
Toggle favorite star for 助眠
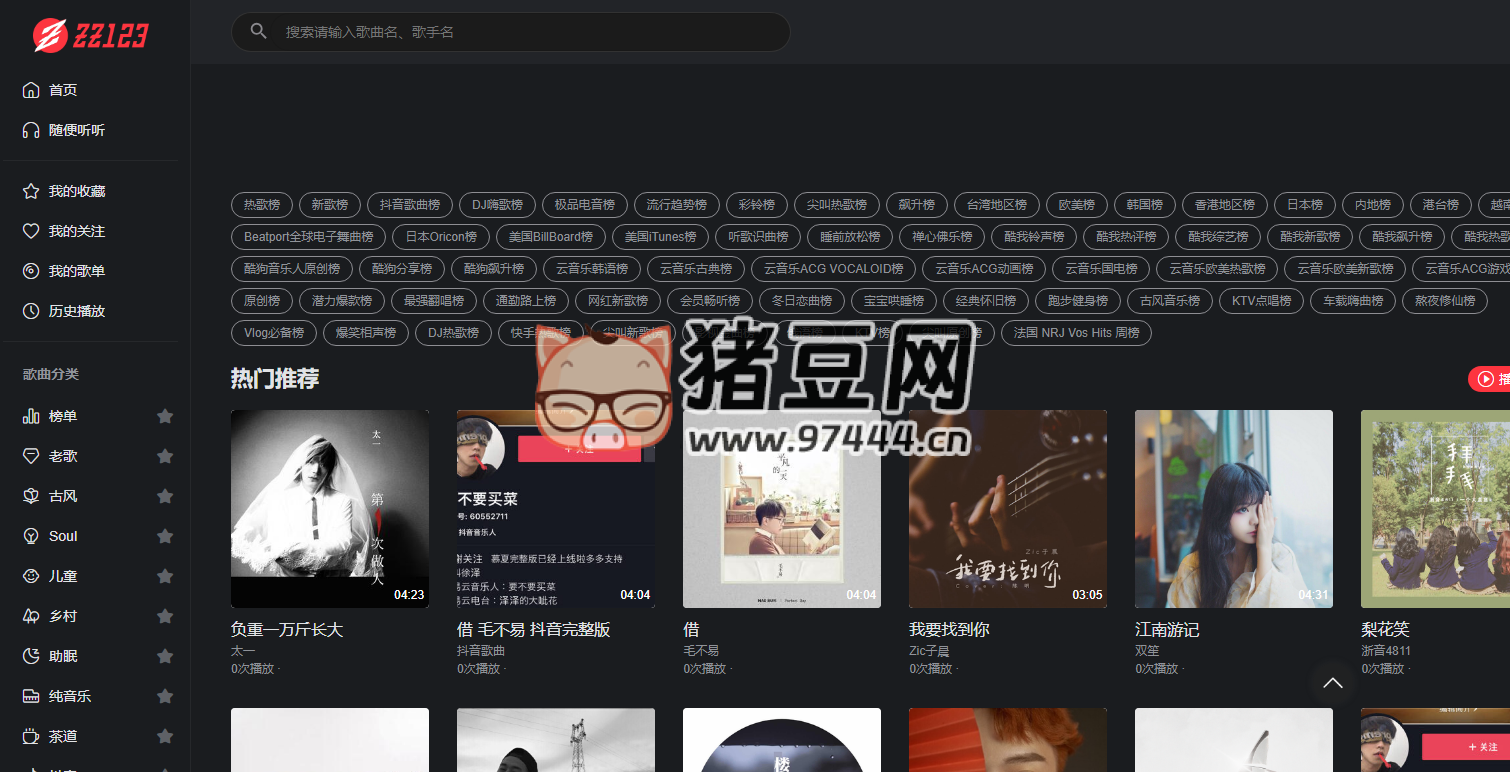[x=165, y=656]
